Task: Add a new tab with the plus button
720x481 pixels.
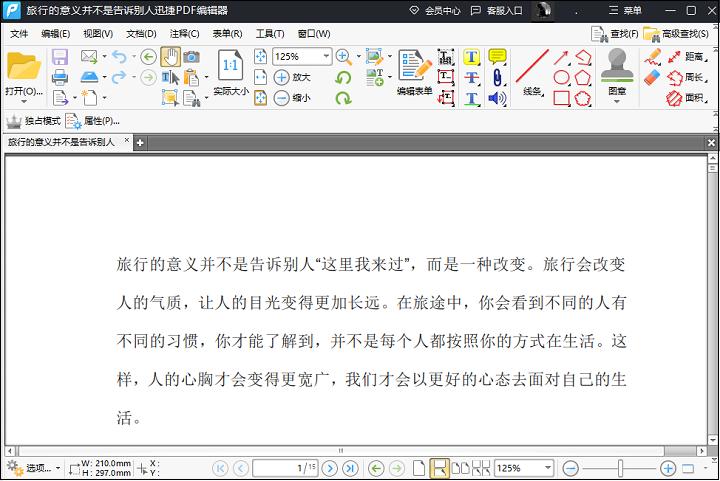Action: pos(140,143)
